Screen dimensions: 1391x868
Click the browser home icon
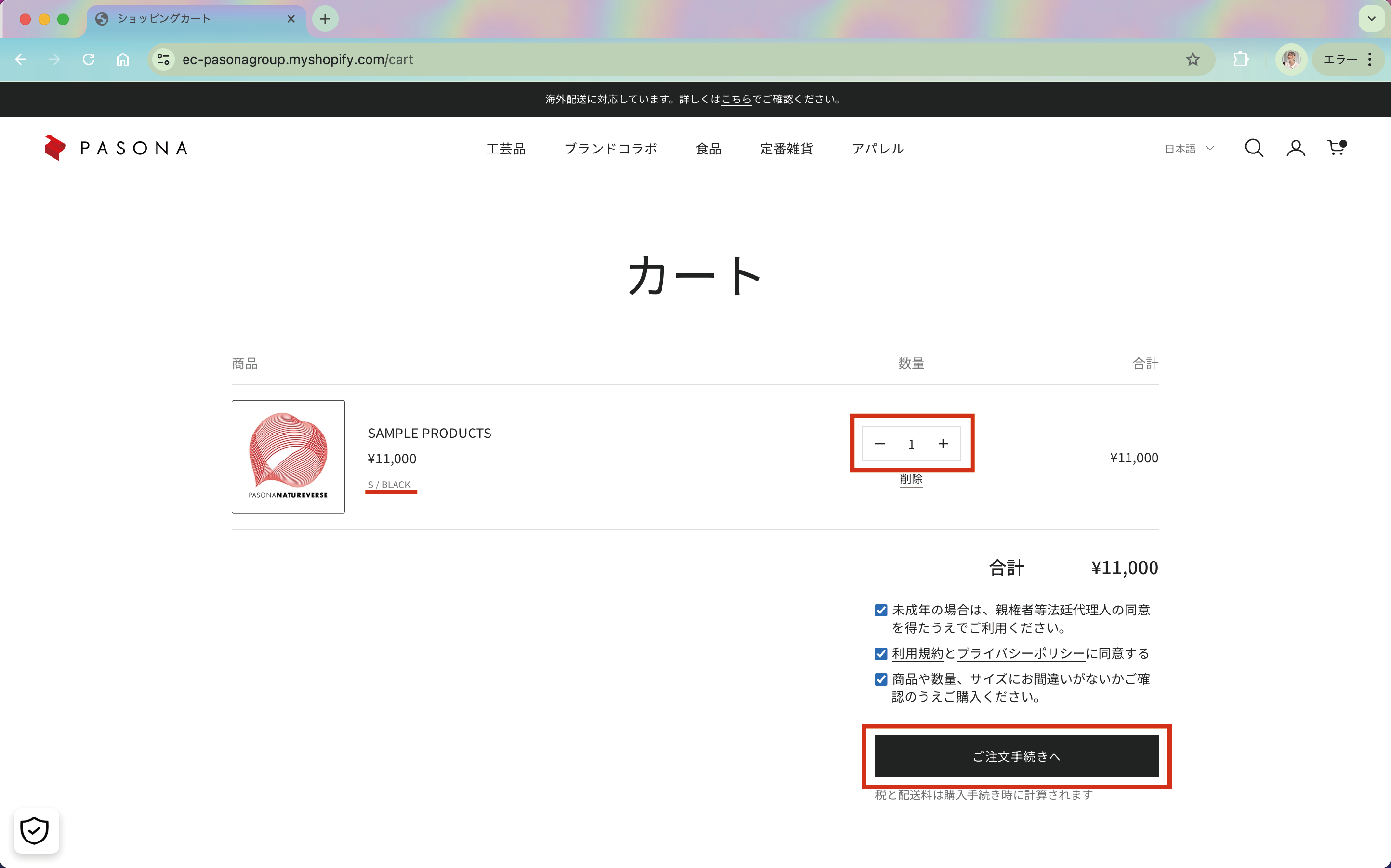tap(123, 60)
